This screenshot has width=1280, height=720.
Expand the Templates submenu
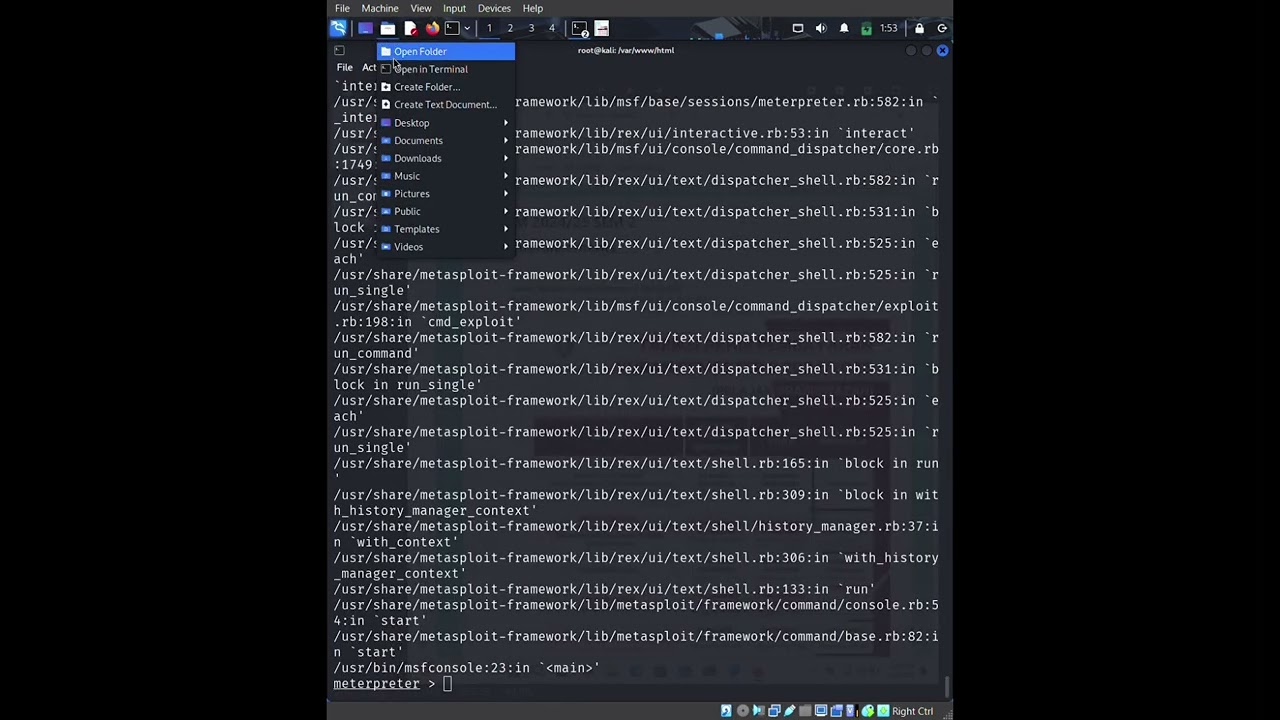(446, 229)
